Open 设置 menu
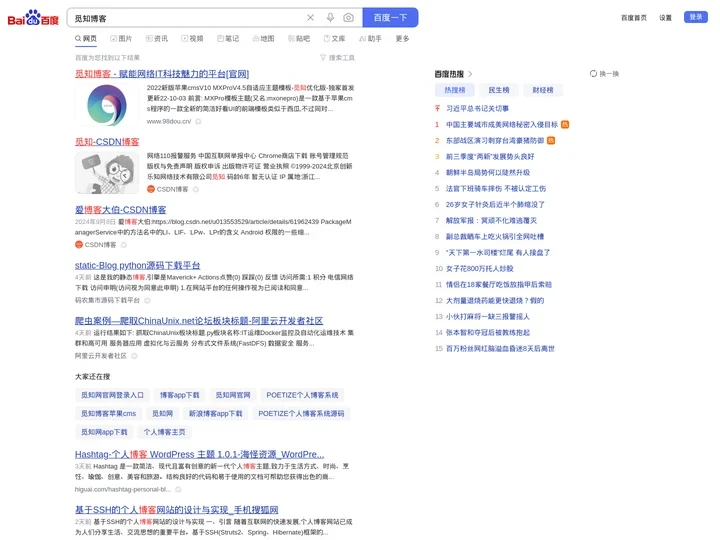The height and width of the screenshot is (540, 720). click(665, 18)
